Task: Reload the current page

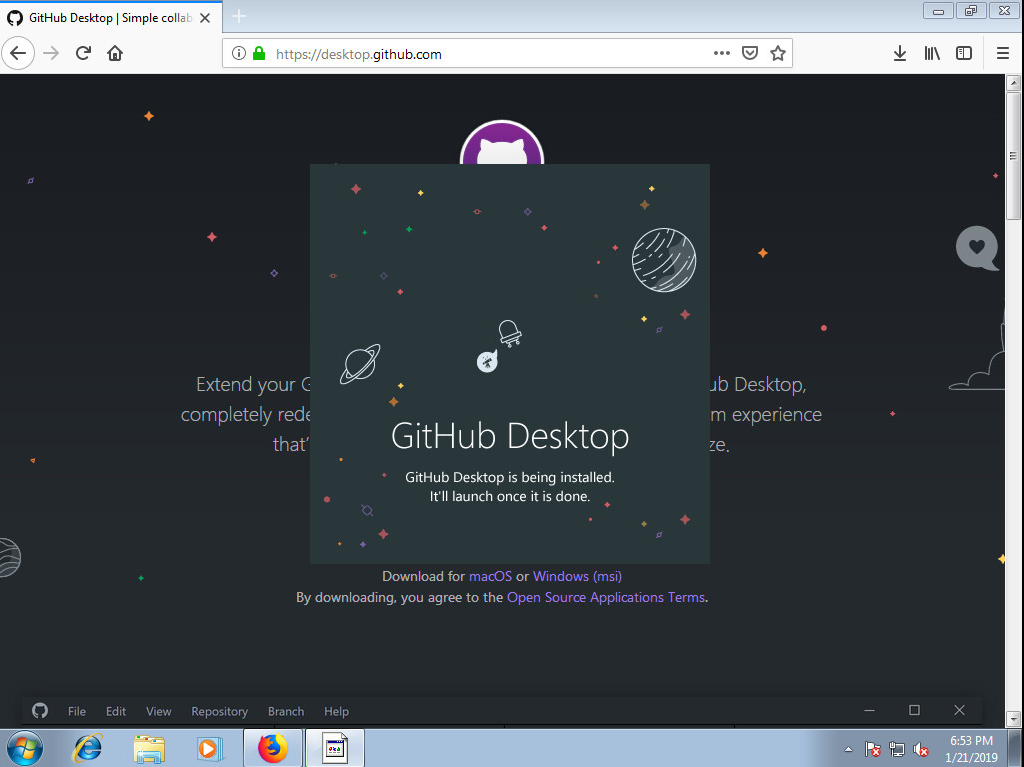Action: point(84,53)
